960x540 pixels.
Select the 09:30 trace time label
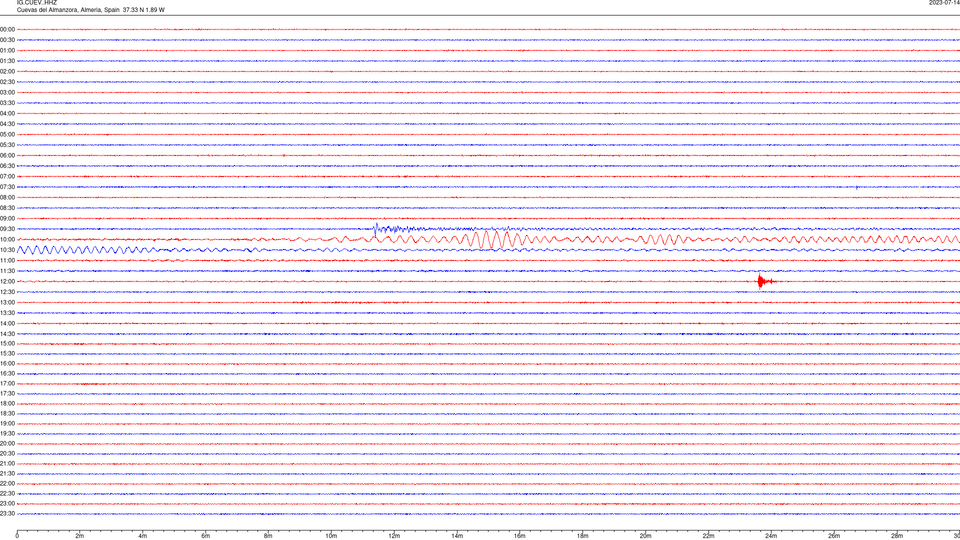point(7,229)
